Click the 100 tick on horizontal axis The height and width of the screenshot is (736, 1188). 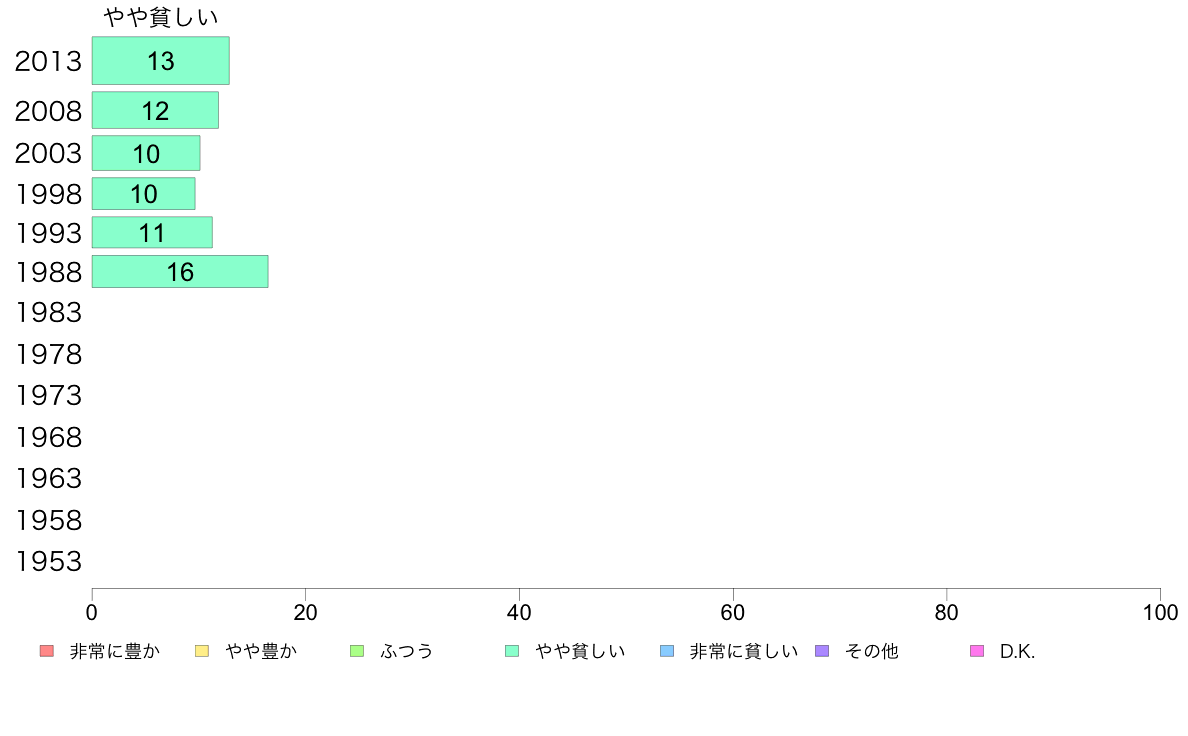[1160, 612]
